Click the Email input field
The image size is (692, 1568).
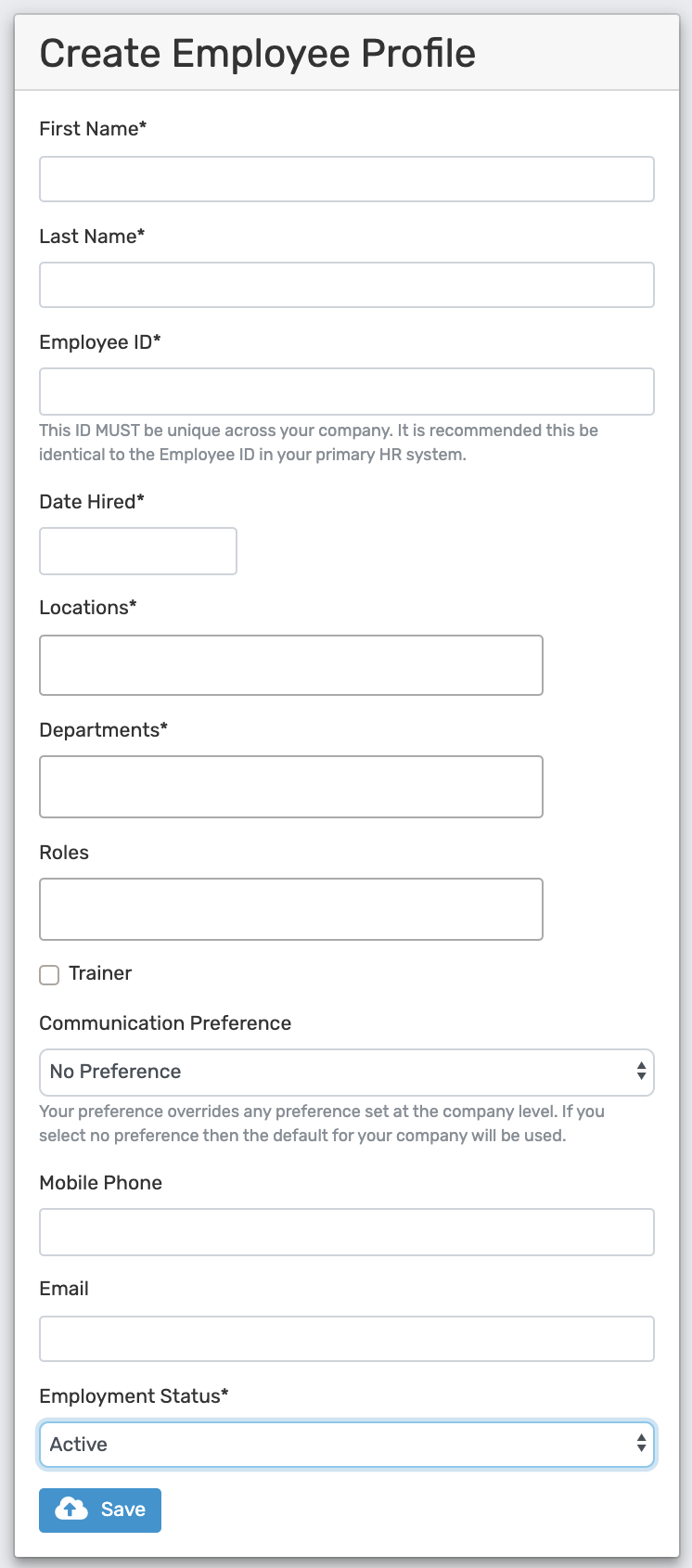[x=346, y=1338]
